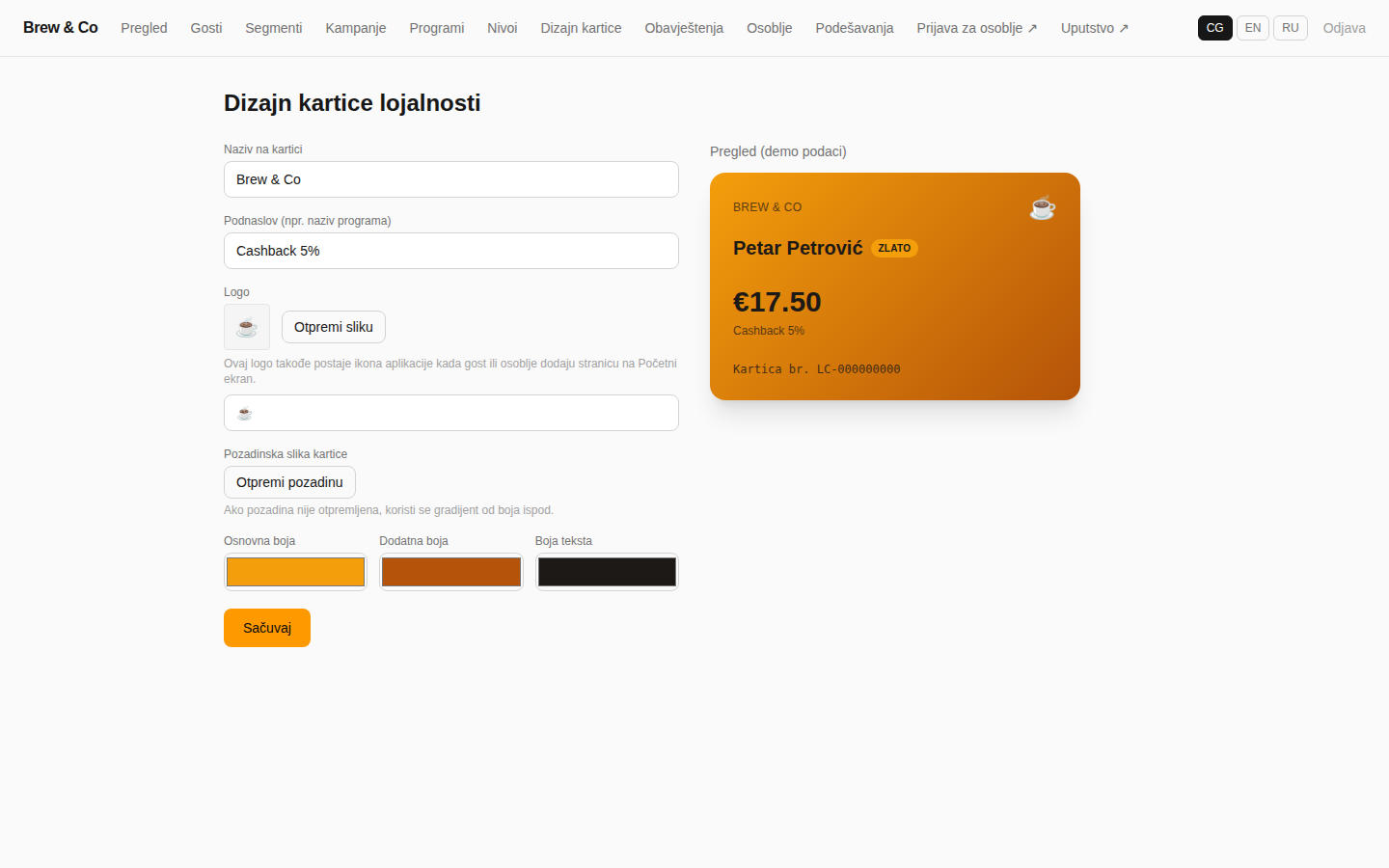This screenshot has width=1389, height=868.
Task: Open Obavještenja section
Action: [684, 28]
